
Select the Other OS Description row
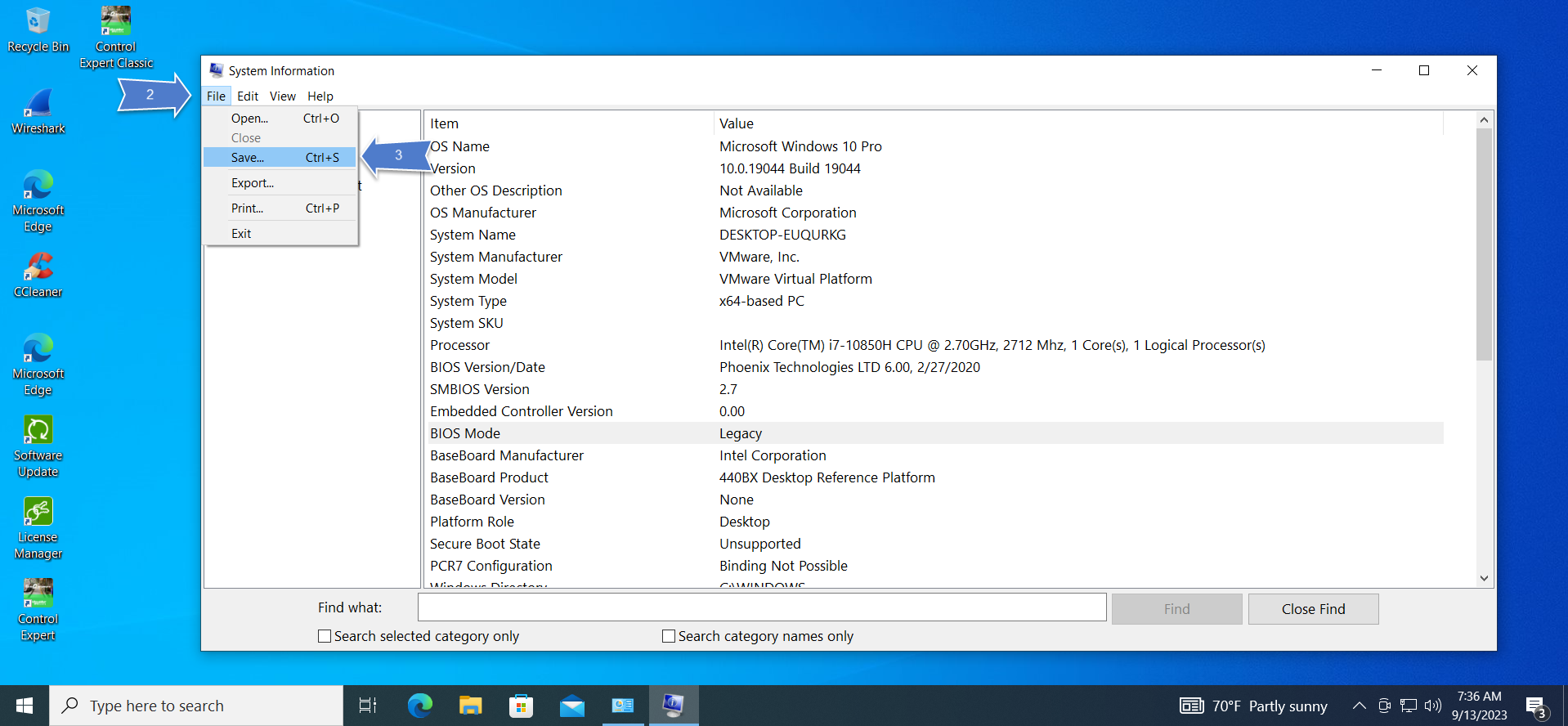[934, 190]
